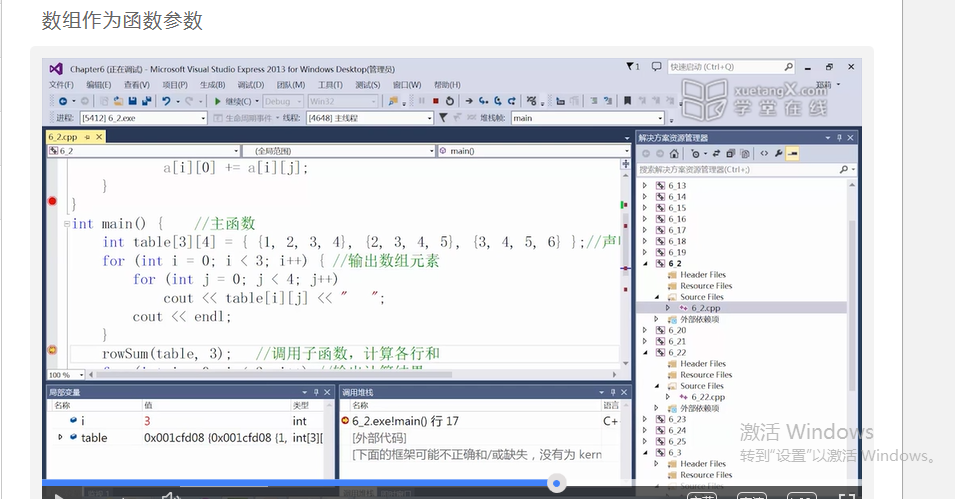Collapse the 6_22 project node
This screenshot has height=499, width=955.
point(644,352)
